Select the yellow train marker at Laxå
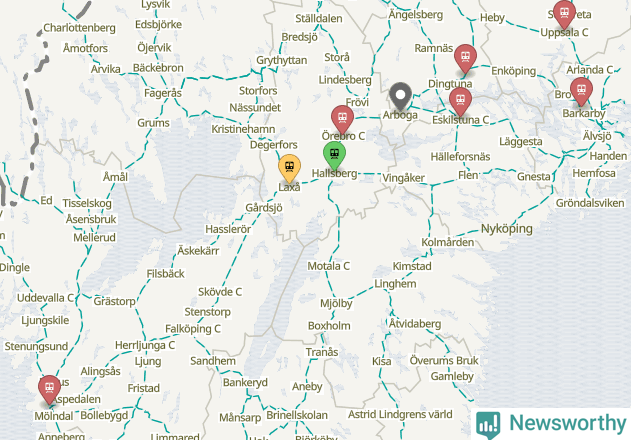The width and height of the screenshot is (631, 440). coord(289,167)
